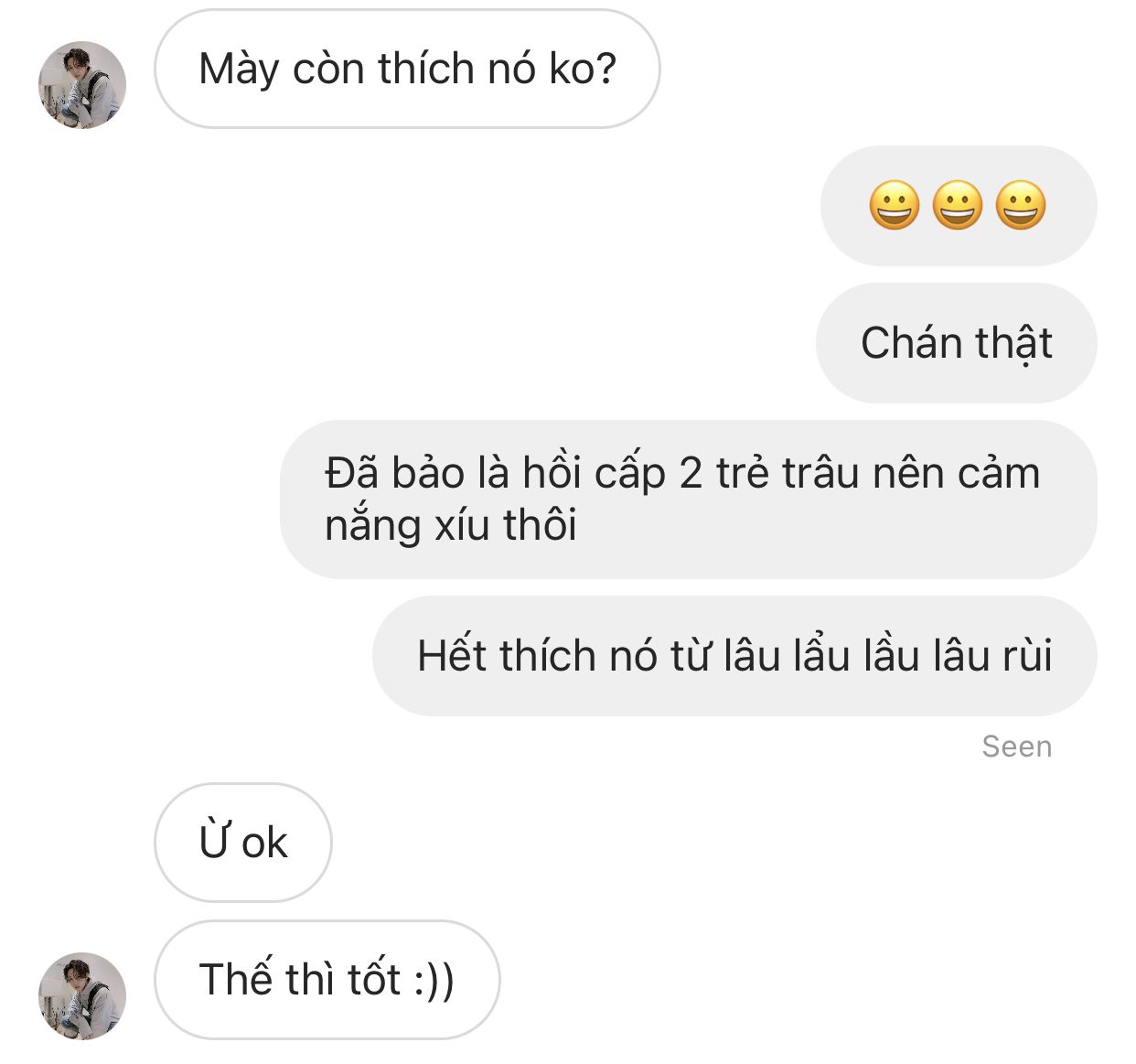Tap the "Hết thích nó từ lâu" bubble
This screenshot has width=1136, height=1064.
point(734,656)
